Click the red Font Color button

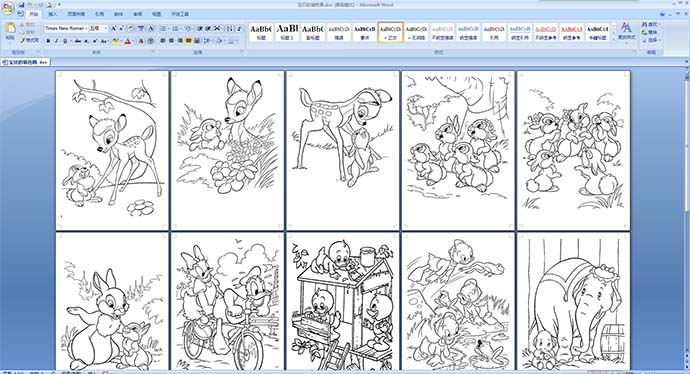[128, 41]
